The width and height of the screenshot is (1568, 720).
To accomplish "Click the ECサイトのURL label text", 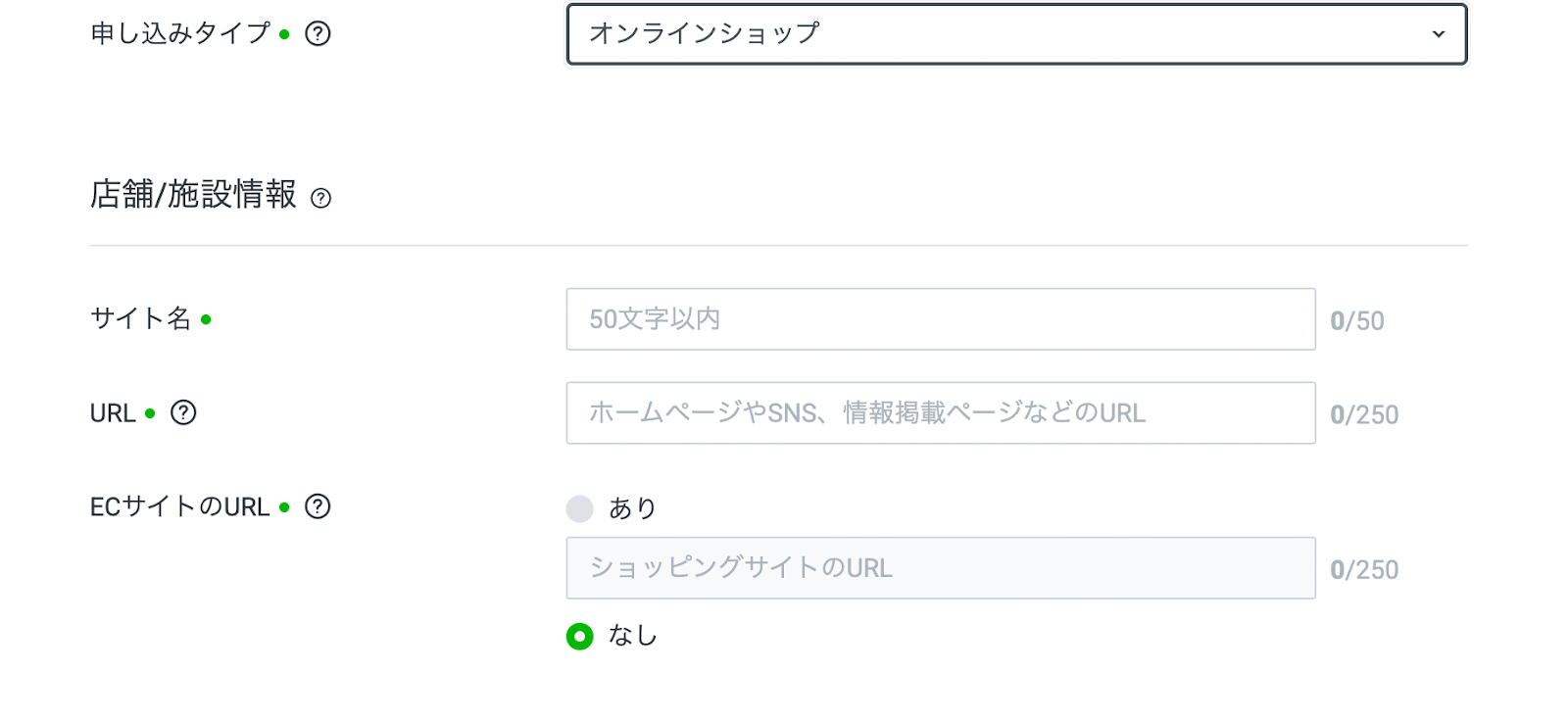I will pyautogui.click(x=179, y=507).
